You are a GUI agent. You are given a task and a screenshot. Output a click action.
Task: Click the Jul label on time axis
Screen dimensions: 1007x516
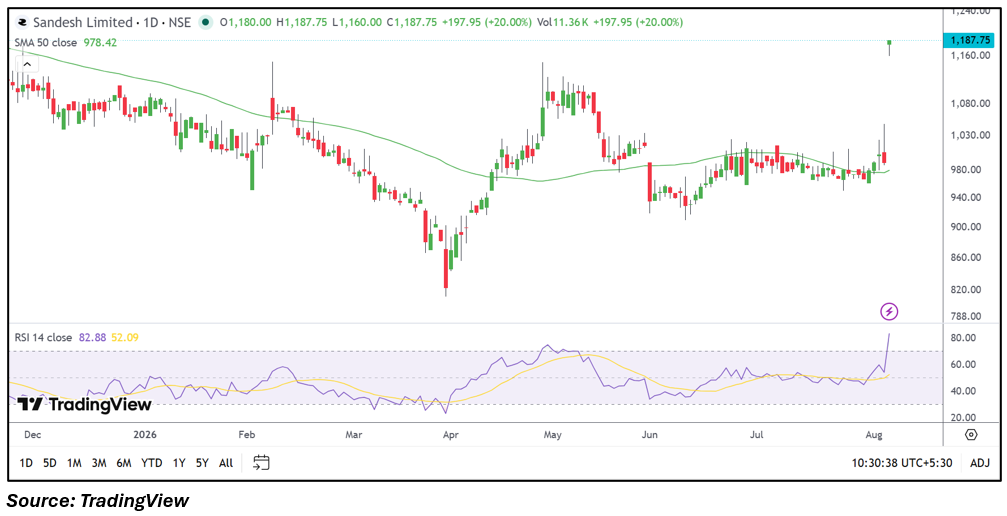tap(757, 435)
